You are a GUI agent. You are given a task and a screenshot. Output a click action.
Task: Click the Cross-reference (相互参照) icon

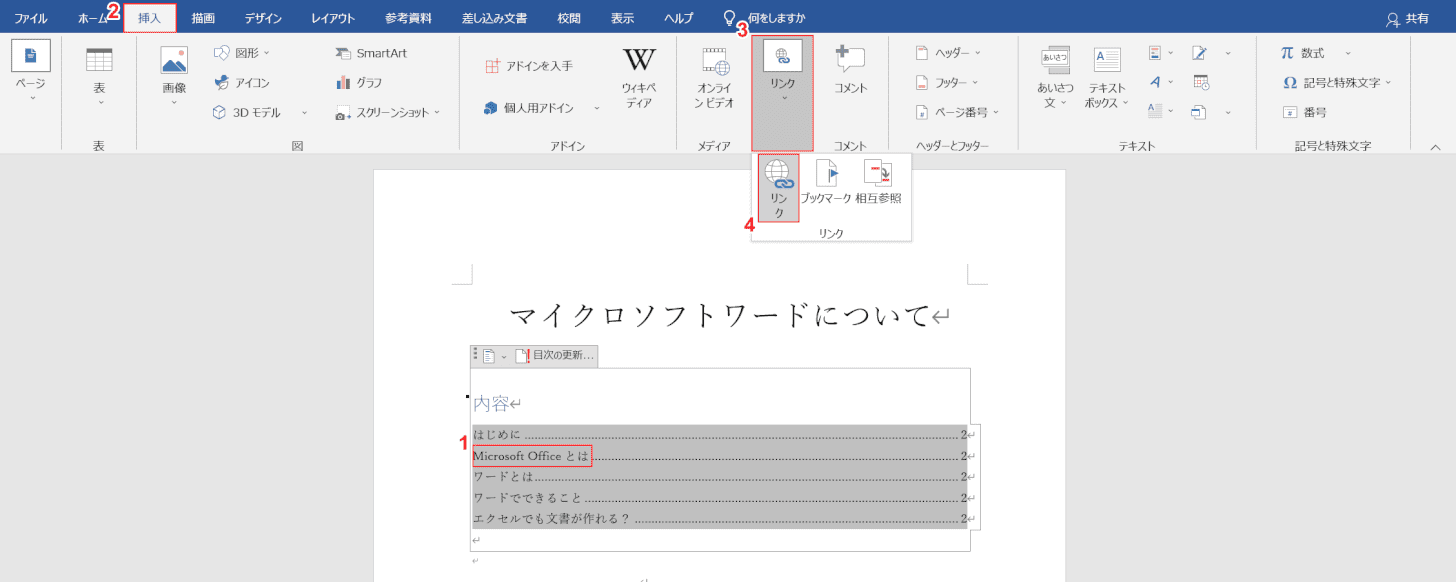pyautogui.click(x=878, y=172)
